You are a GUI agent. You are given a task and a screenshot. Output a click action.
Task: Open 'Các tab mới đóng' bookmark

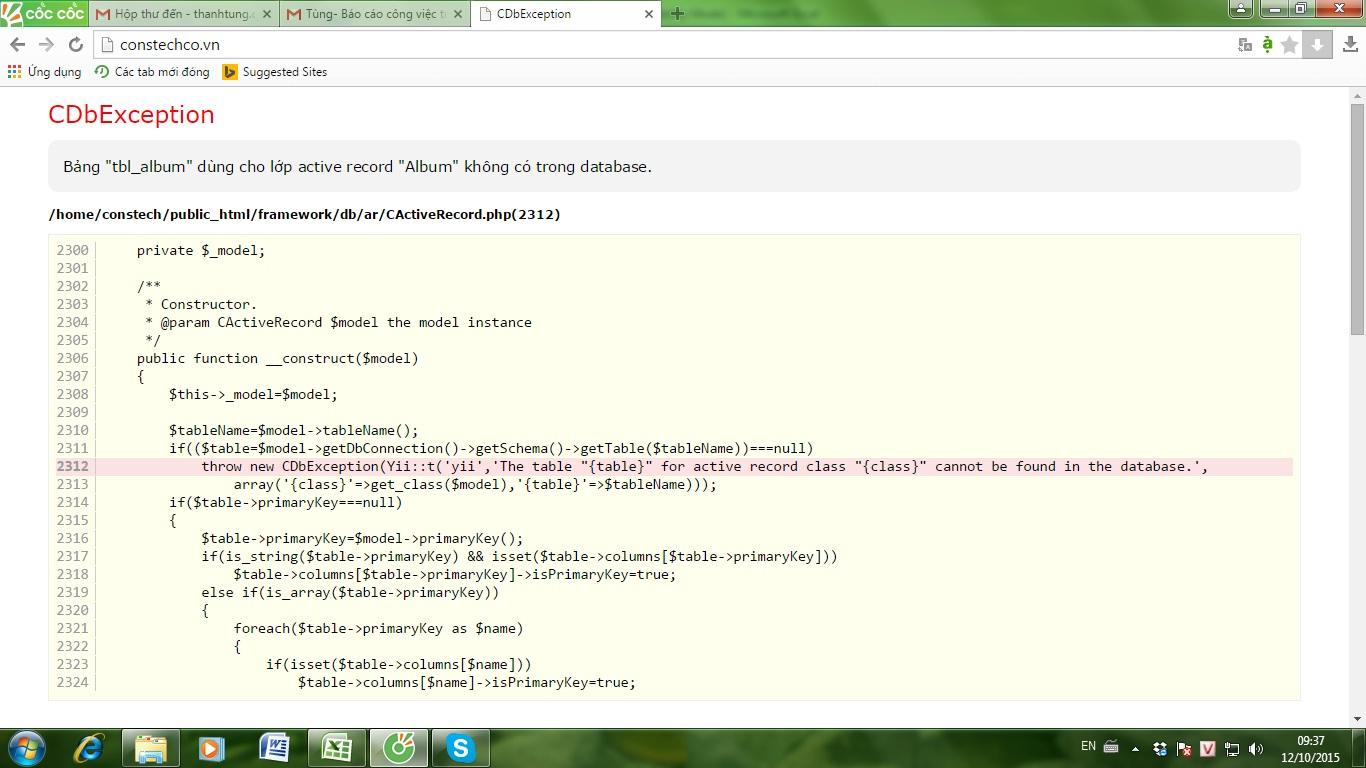click(152, 72)
